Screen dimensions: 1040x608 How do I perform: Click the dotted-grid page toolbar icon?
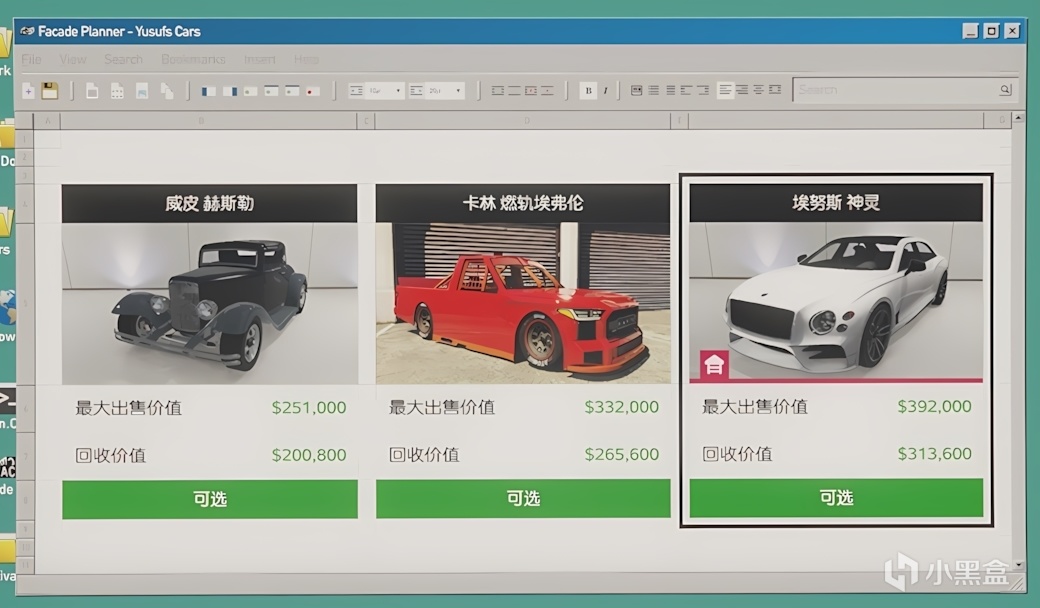coord(117,91)
